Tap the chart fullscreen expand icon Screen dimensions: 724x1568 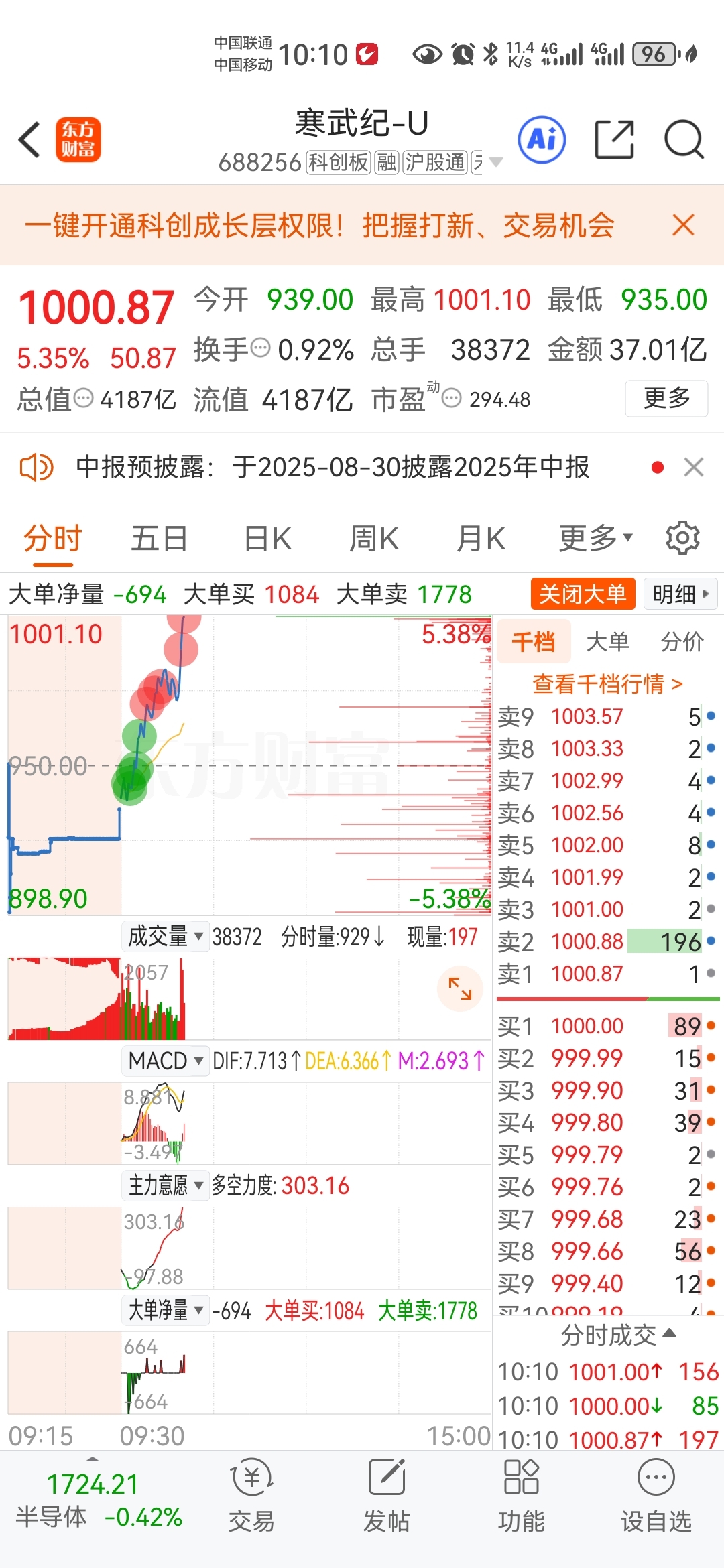pyautogui.click(x=460, y=988)
